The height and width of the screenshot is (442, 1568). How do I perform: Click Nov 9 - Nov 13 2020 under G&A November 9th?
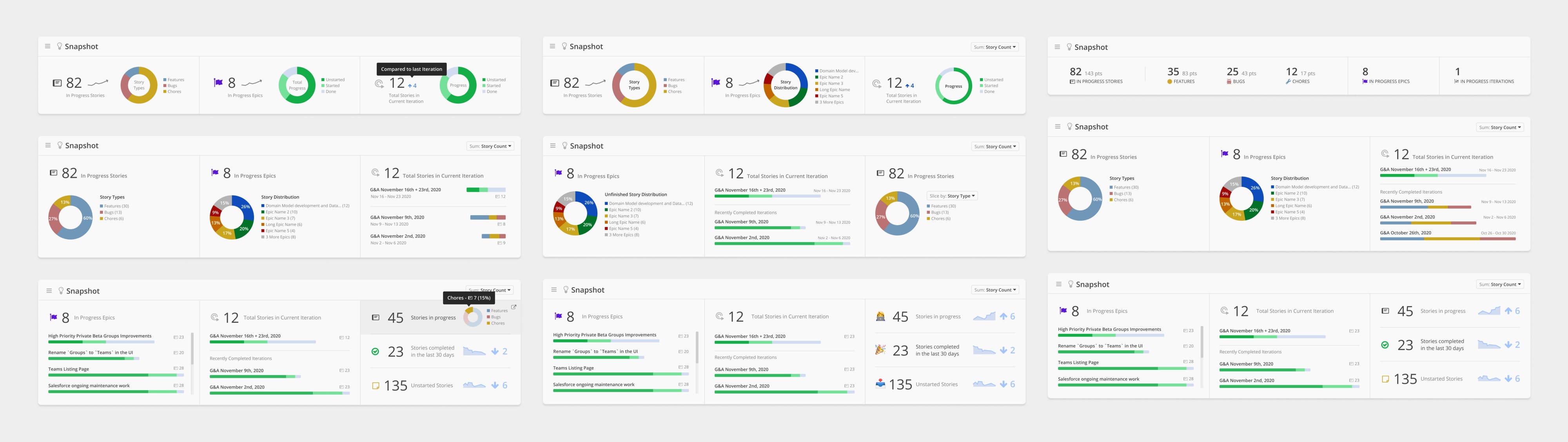(390, 224)
